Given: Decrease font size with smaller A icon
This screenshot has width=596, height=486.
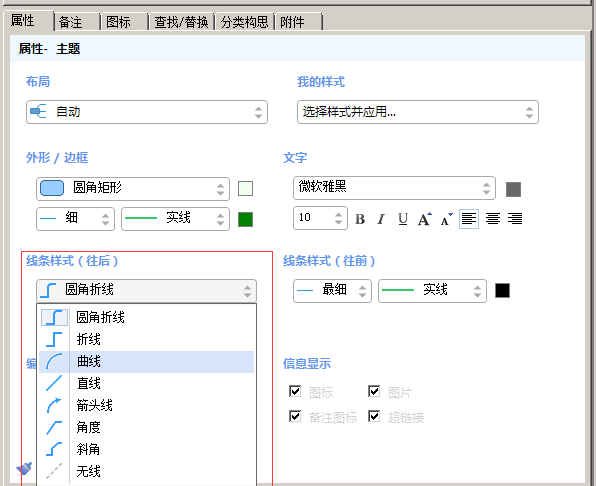Looking at the screenshot, I should [x=446, y=219].
